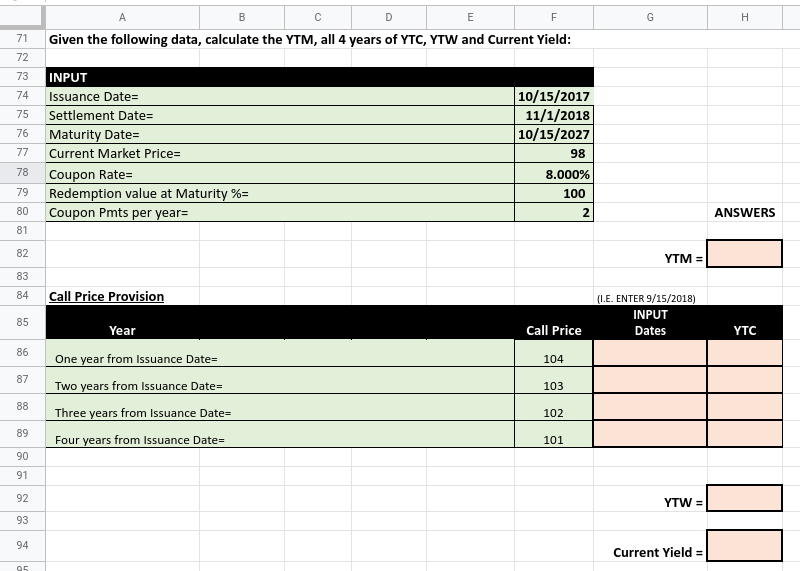Click INPUT Dates cell for One year row
Viewport: 800px width, 571px height.
(x=650, y=353)
